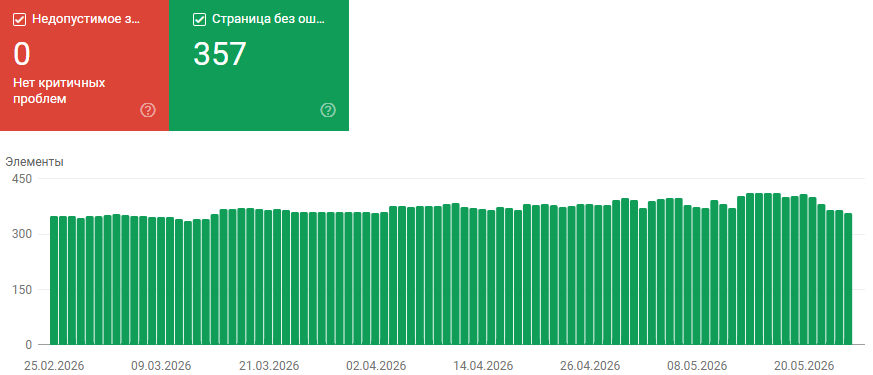Click the "Элементы" chart axis title
The width and height of the screenshot is (873, 375).
coord(34,162)
